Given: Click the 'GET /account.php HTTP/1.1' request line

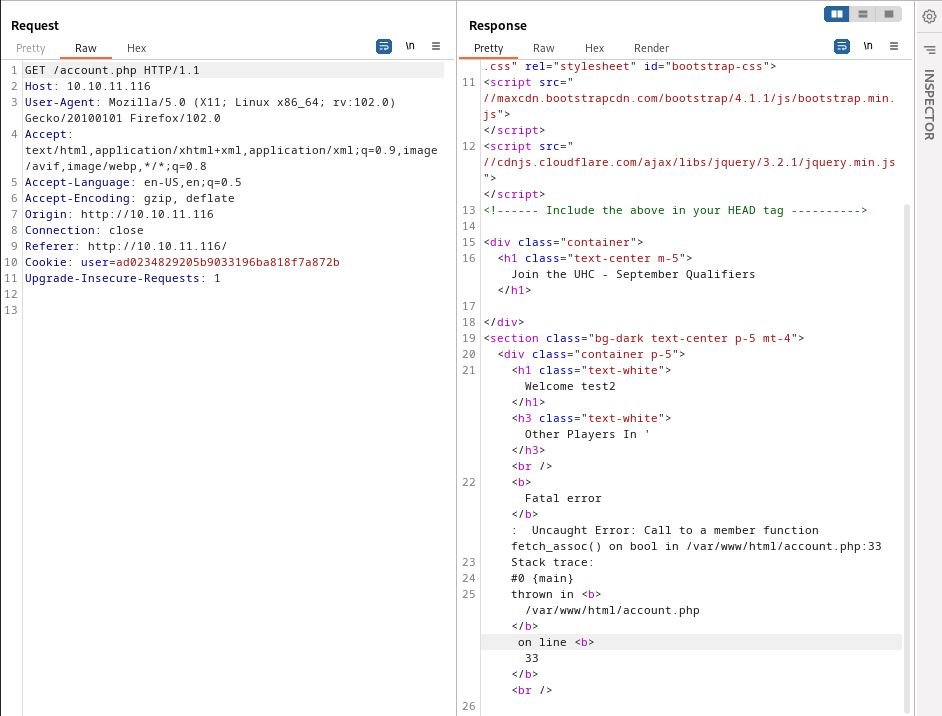Looking at the screenshot, I should (112, 70).
